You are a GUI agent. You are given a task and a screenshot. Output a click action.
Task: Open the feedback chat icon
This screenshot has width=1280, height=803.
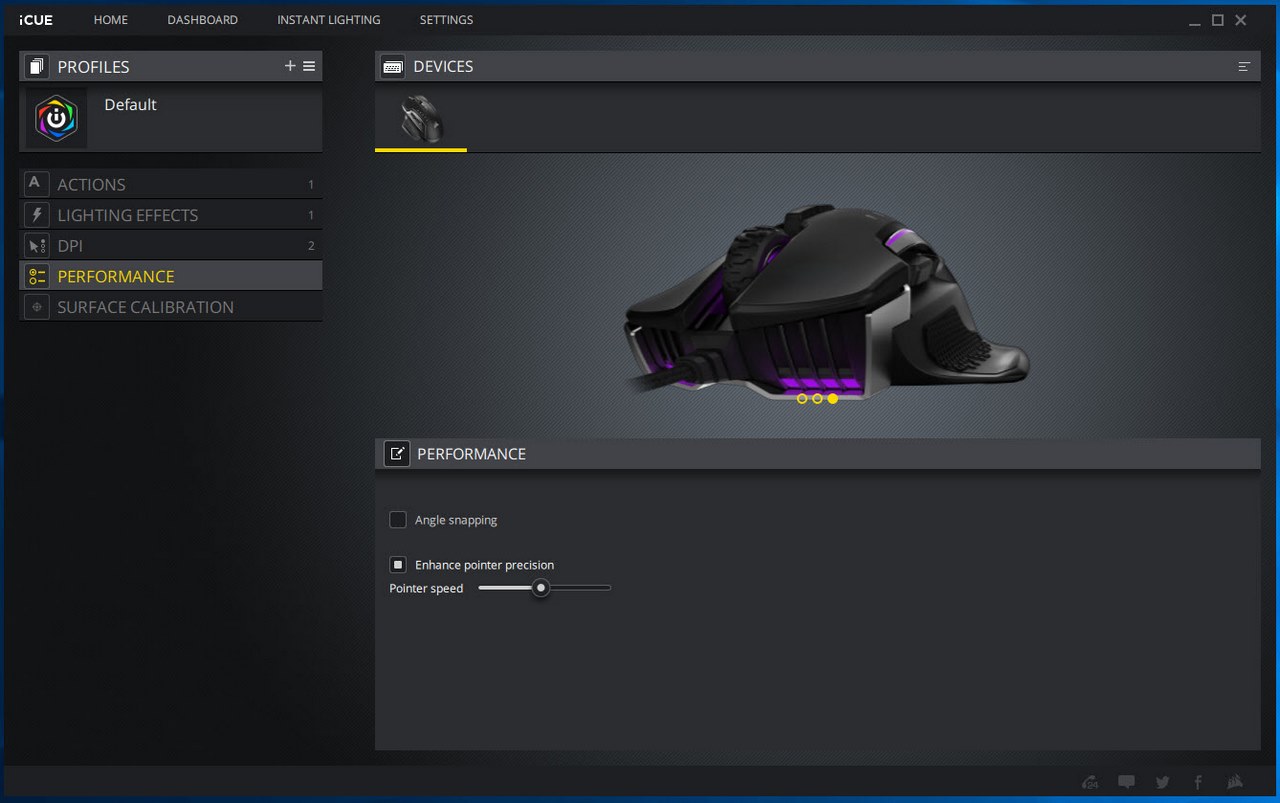click(x=1127, y=782)
